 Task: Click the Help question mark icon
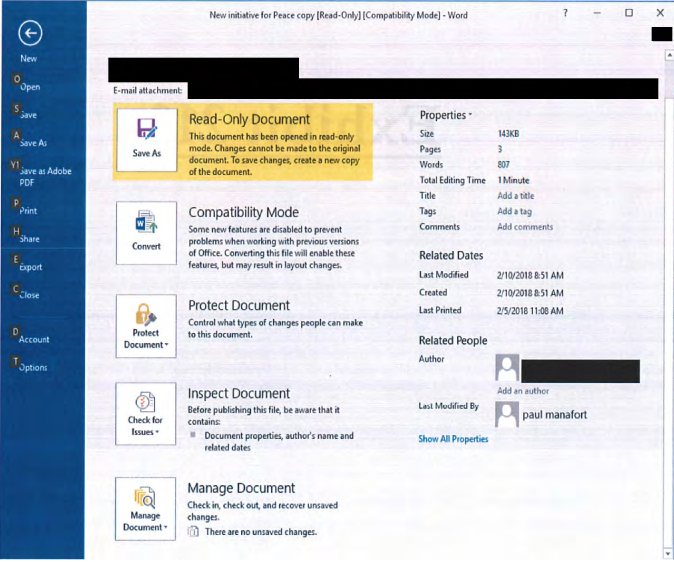click(x=566, y=13)
